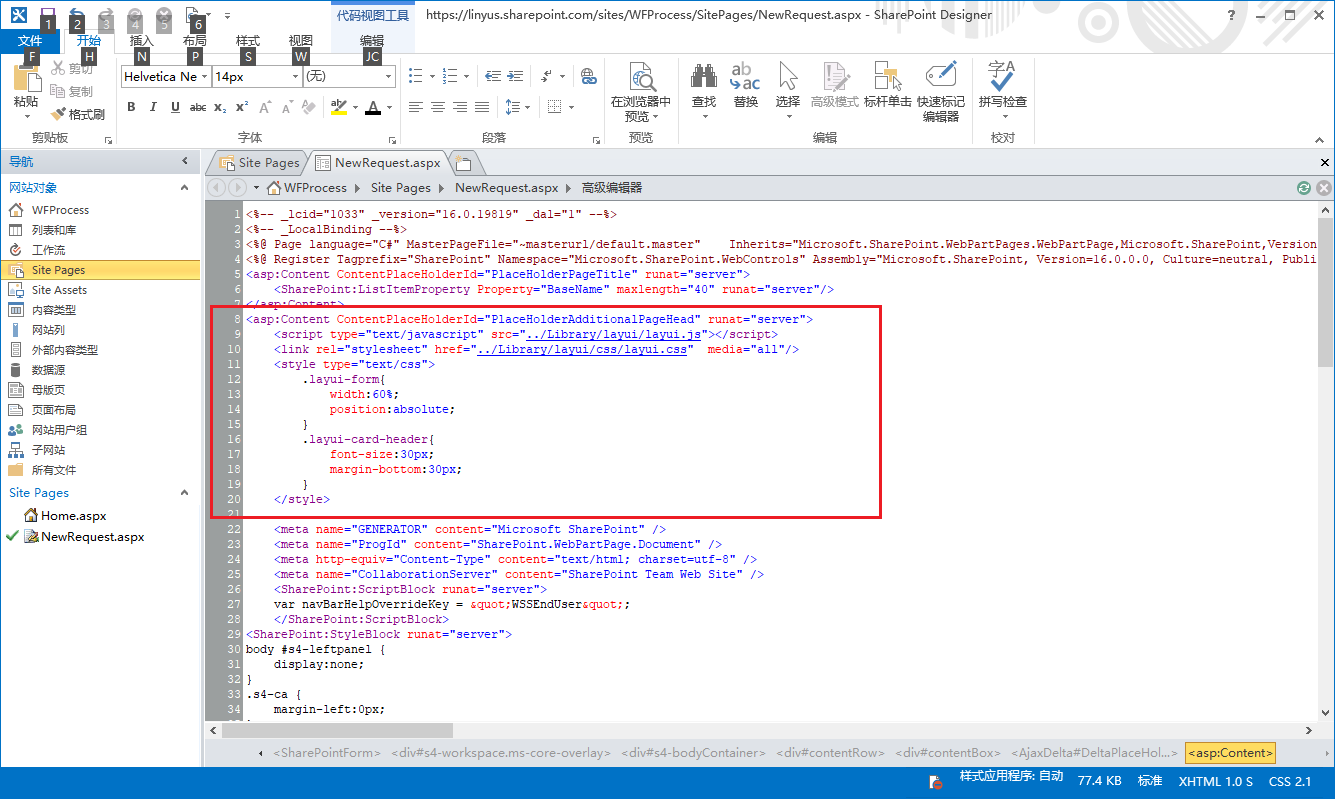Click the Undo arrow in quick access toolbar
The width and height of the screenshot is (1335, 799).
[x=76, y=14]
